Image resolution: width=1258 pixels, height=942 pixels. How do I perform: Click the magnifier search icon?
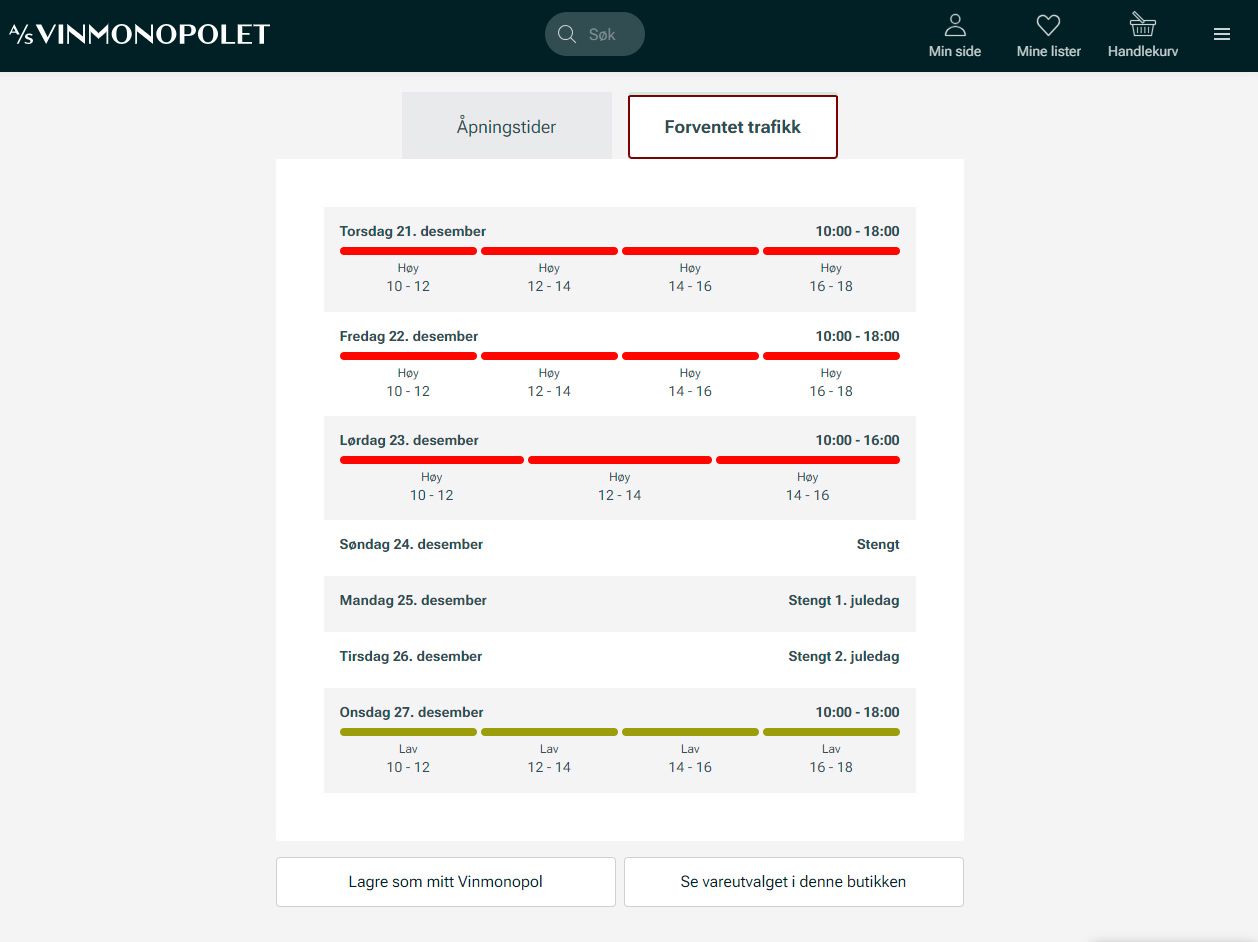point(567,34)
